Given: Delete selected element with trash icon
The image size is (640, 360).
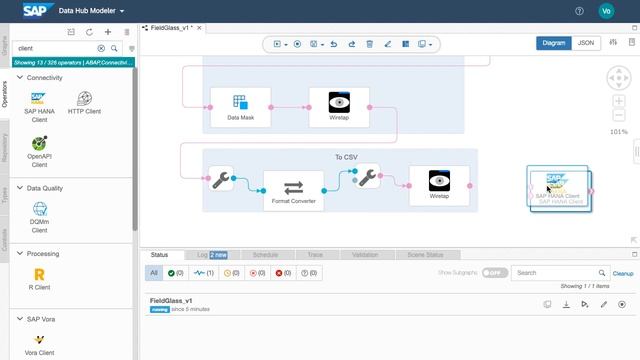Looking at the screenshot, I should tap(369, 44).
